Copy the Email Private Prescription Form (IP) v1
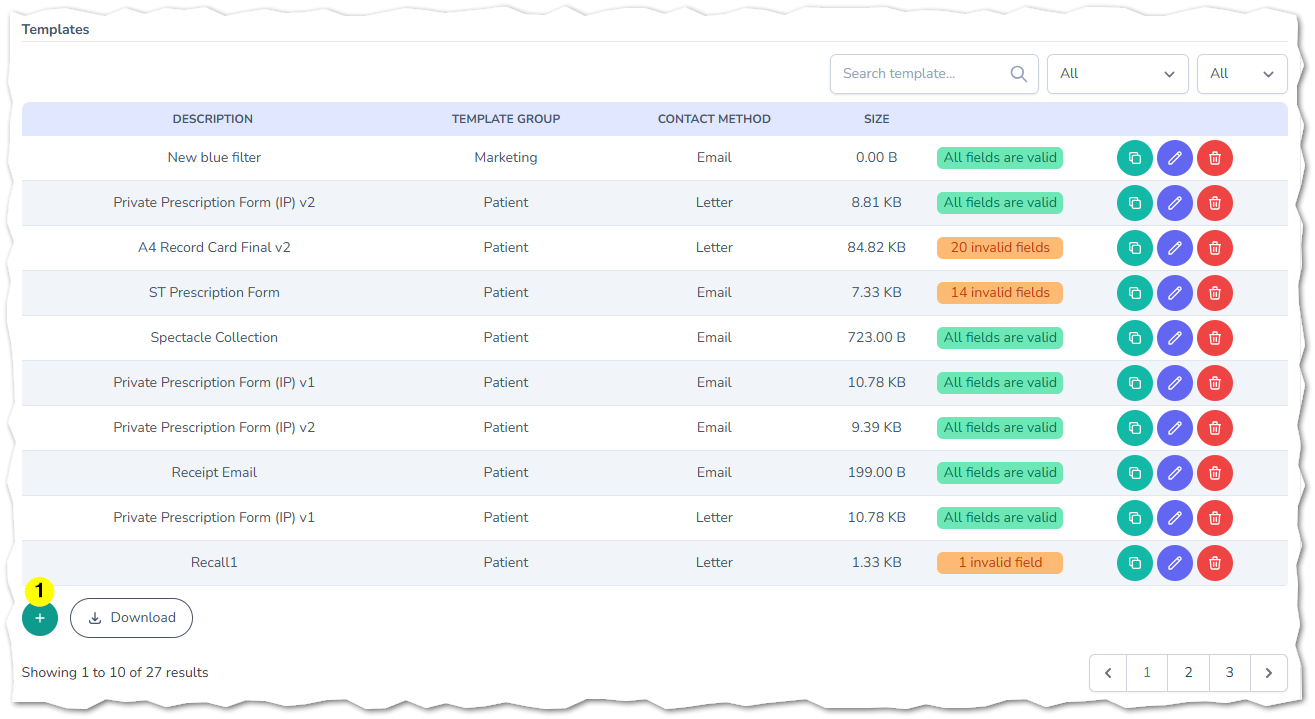Viewport: 1315px width, 719px height. [1135, 383]
